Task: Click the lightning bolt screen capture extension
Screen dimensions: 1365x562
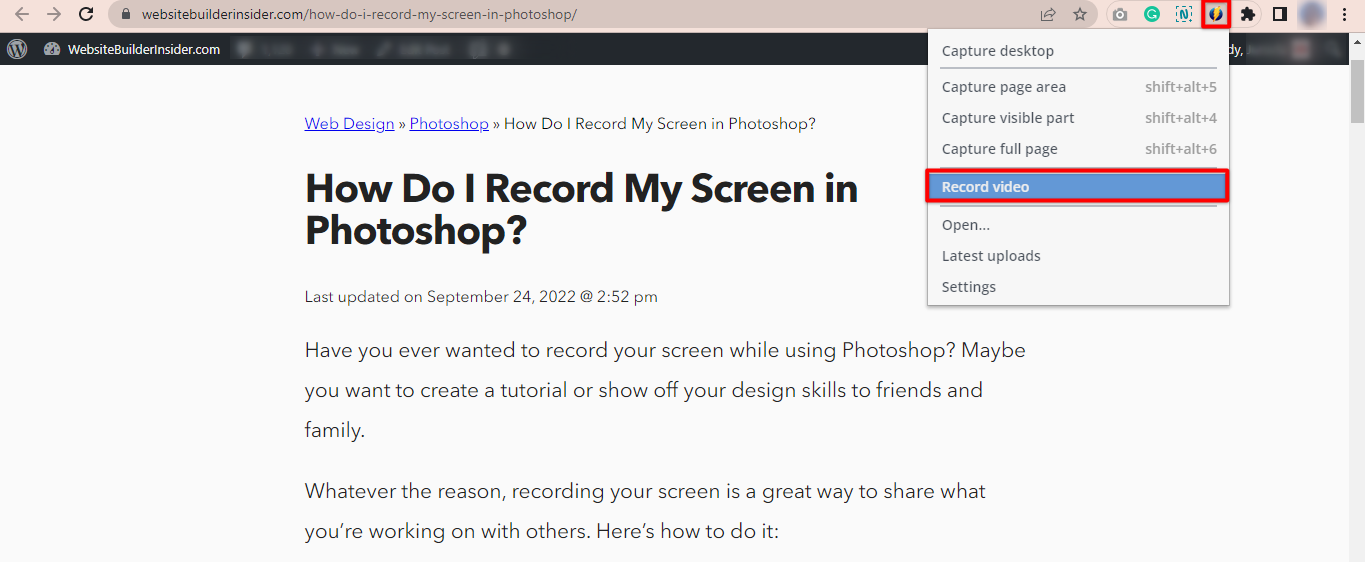Action: [x=1215, y=15]
